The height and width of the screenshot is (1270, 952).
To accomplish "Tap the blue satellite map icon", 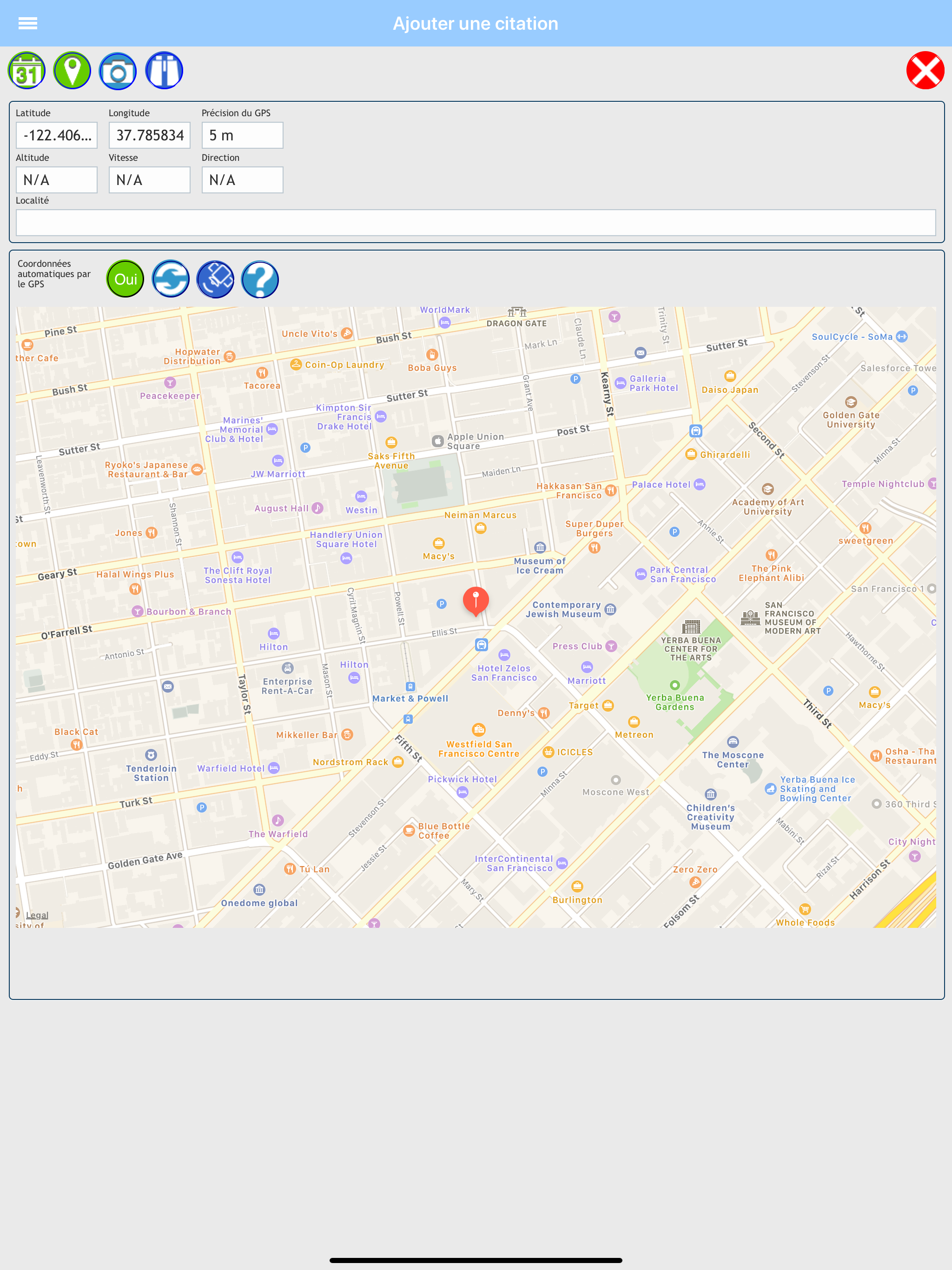I will pos(215,279).
